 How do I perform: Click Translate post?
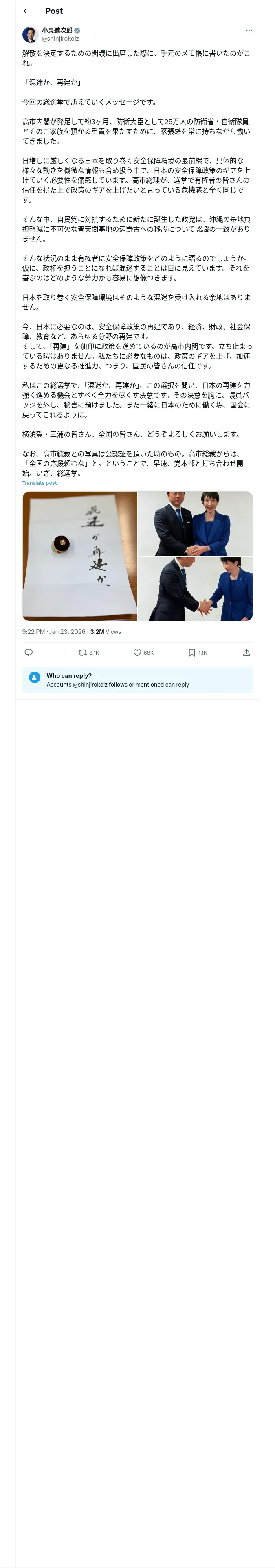pos(39,483)
